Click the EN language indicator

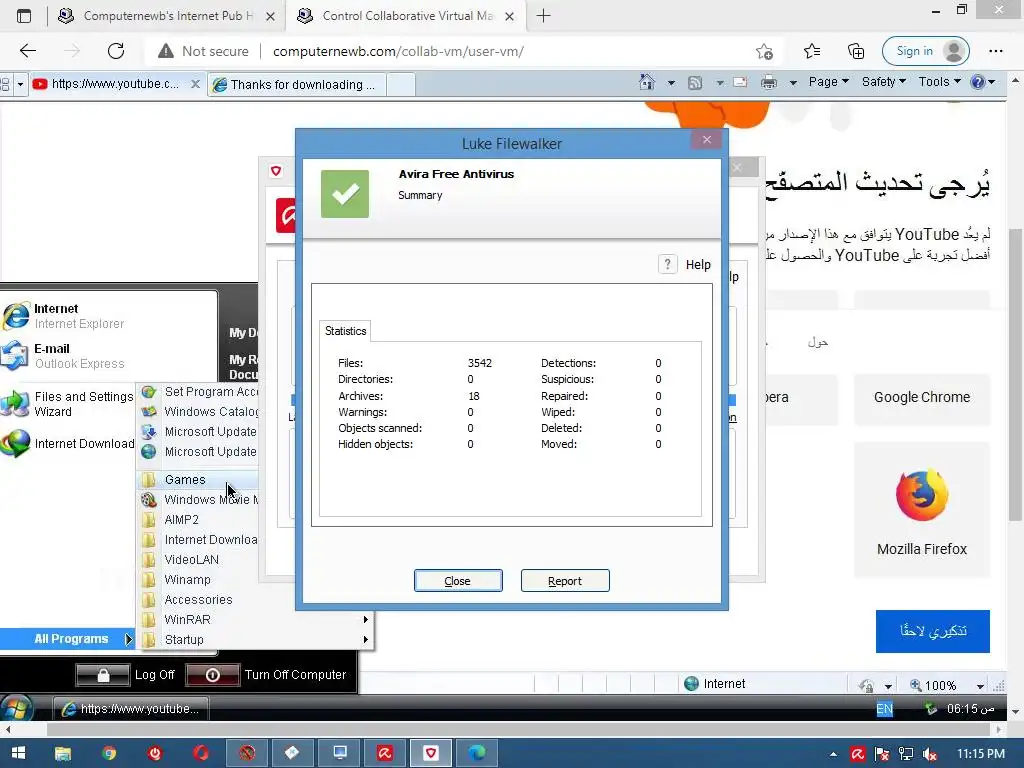pyautogui.click(x=884, y=709)
